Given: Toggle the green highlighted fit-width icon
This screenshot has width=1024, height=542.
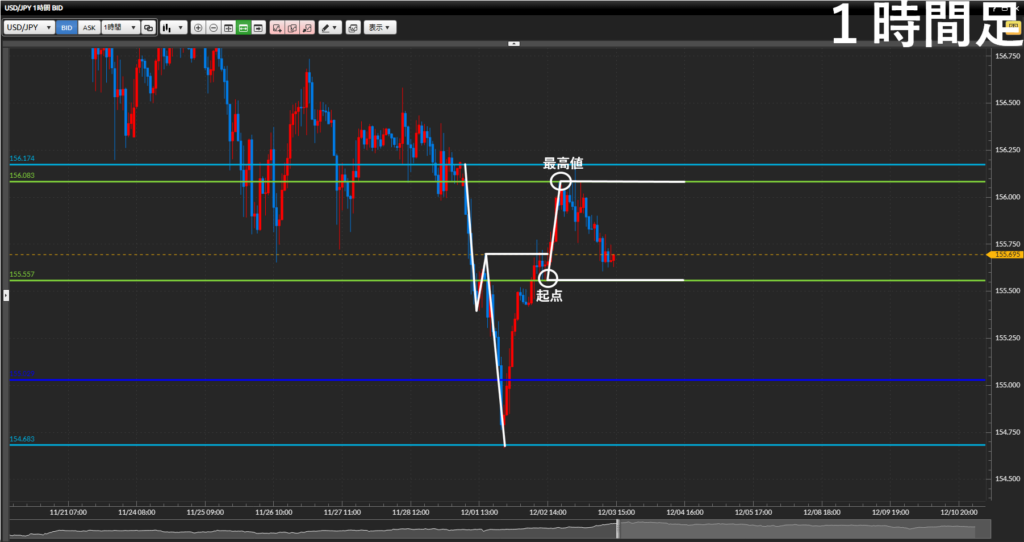Looking at the screenshot, I should click(243, 27).
